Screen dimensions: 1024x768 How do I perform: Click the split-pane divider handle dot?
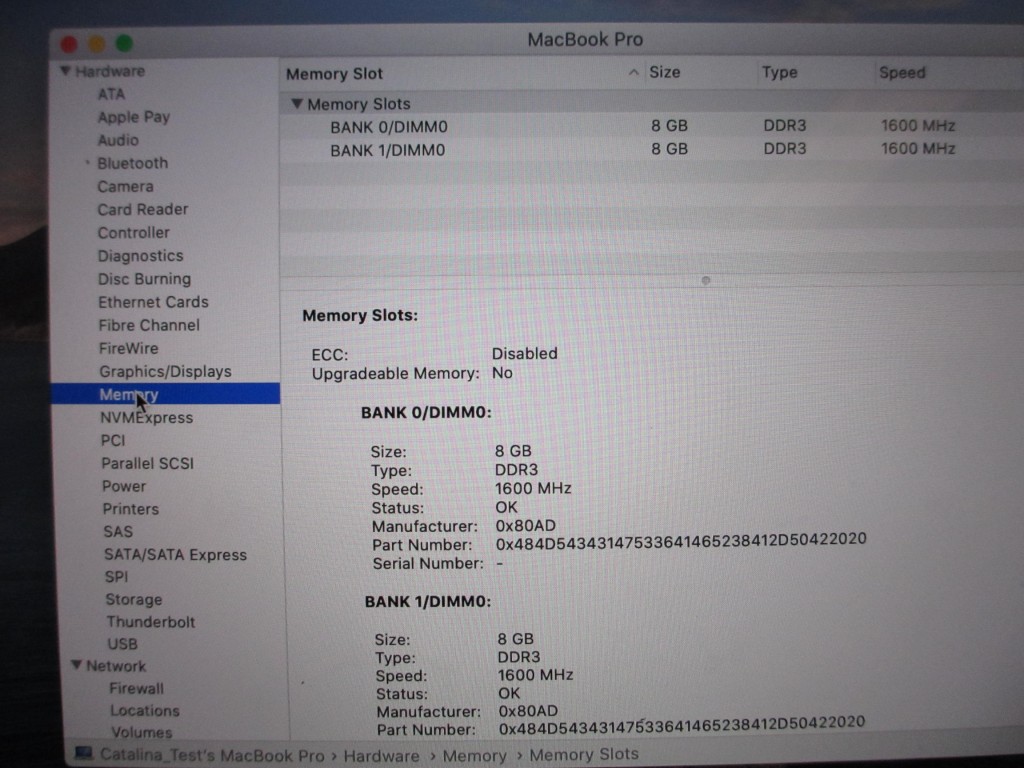705,281
